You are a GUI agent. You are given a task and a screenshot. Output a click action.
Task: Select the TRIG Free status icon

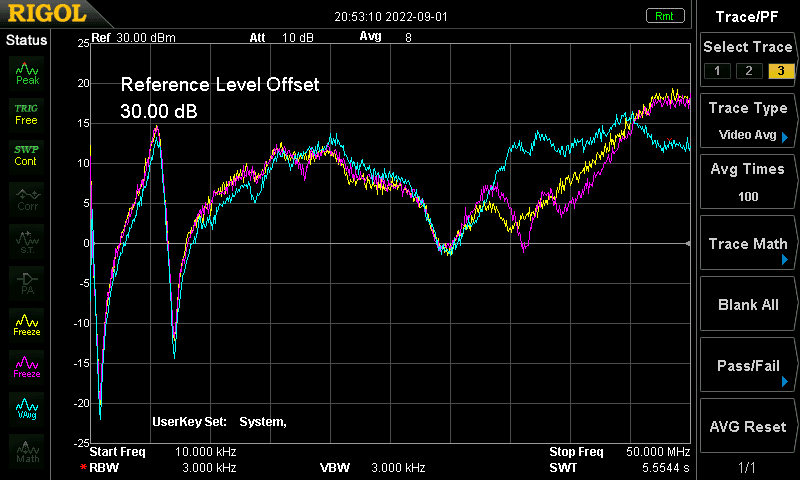point(27,114)
